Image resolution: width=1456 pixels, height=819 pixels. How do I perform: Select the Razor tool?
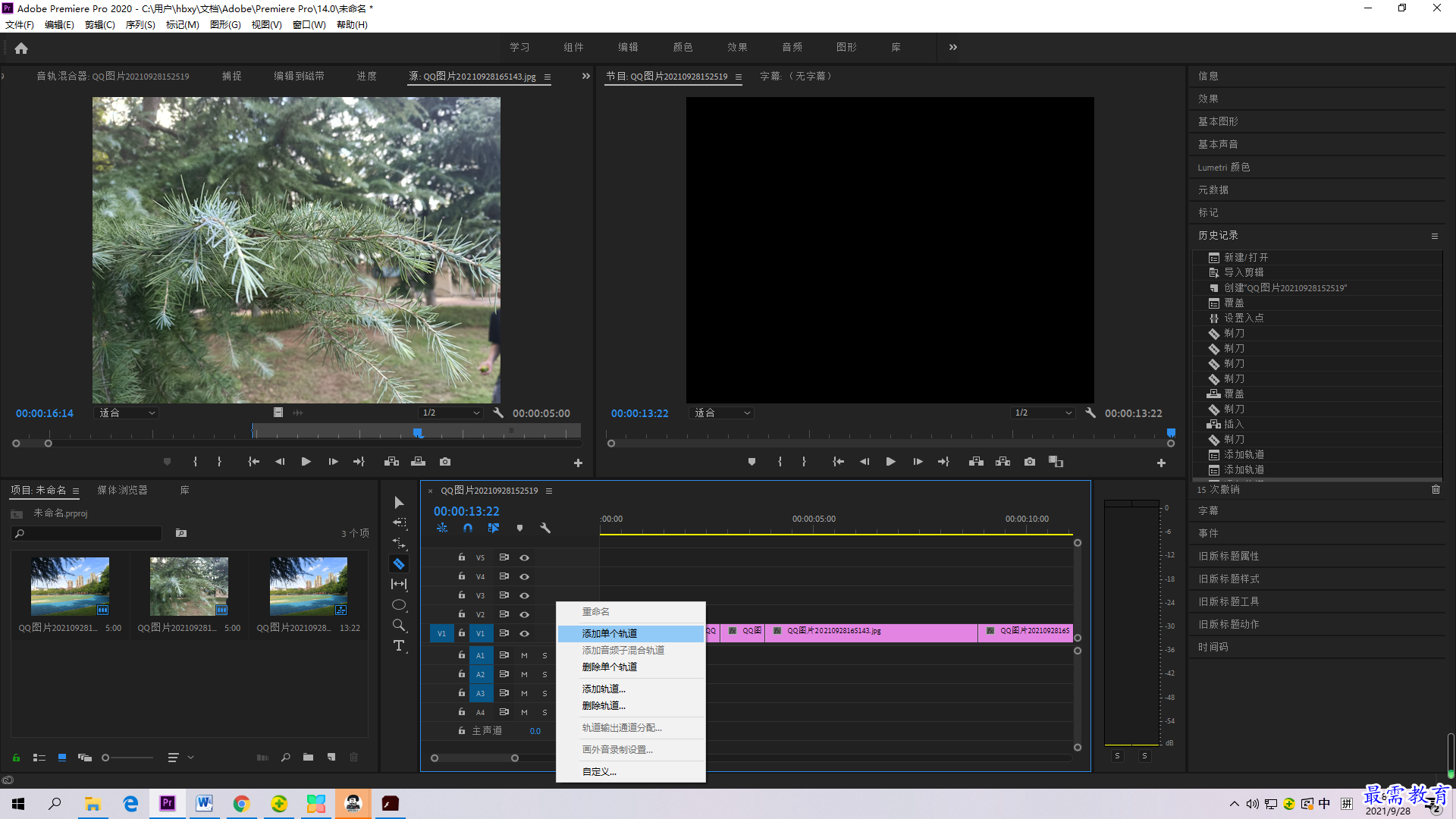[399, 563]
